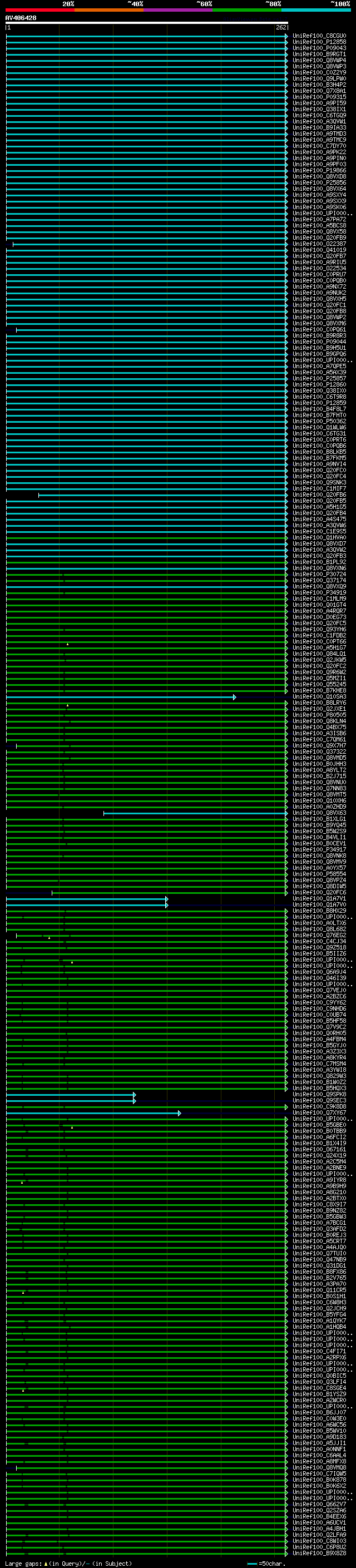Click the red ~20% legend segment

coord(39,11)
